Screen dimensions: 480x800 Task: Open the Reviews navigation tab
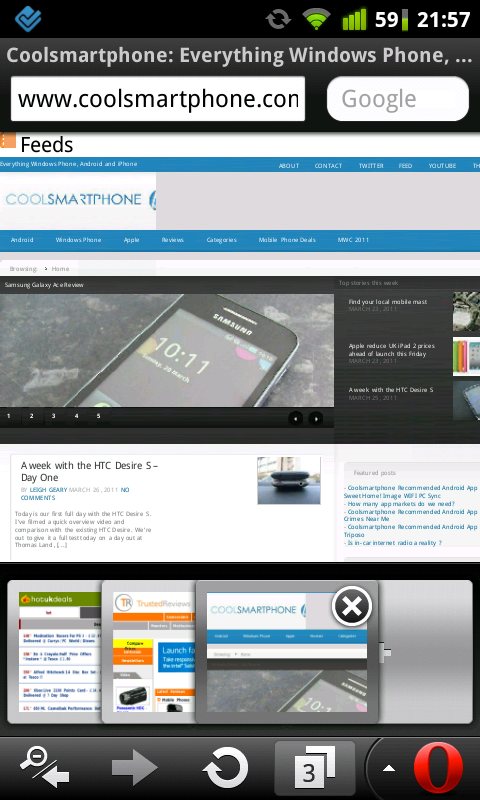click(x=172, y=240)
